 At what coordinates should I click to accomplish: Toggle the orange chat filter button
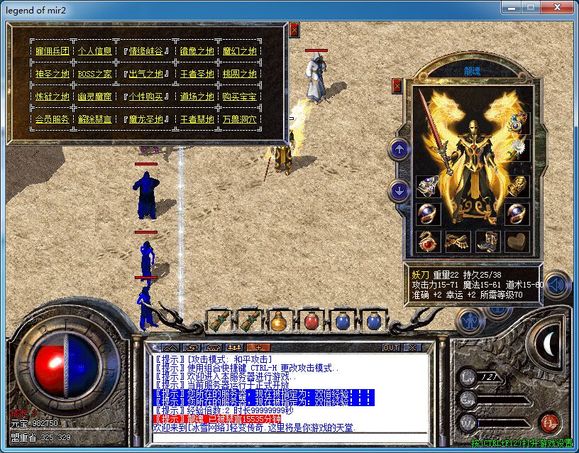point(258,347)
